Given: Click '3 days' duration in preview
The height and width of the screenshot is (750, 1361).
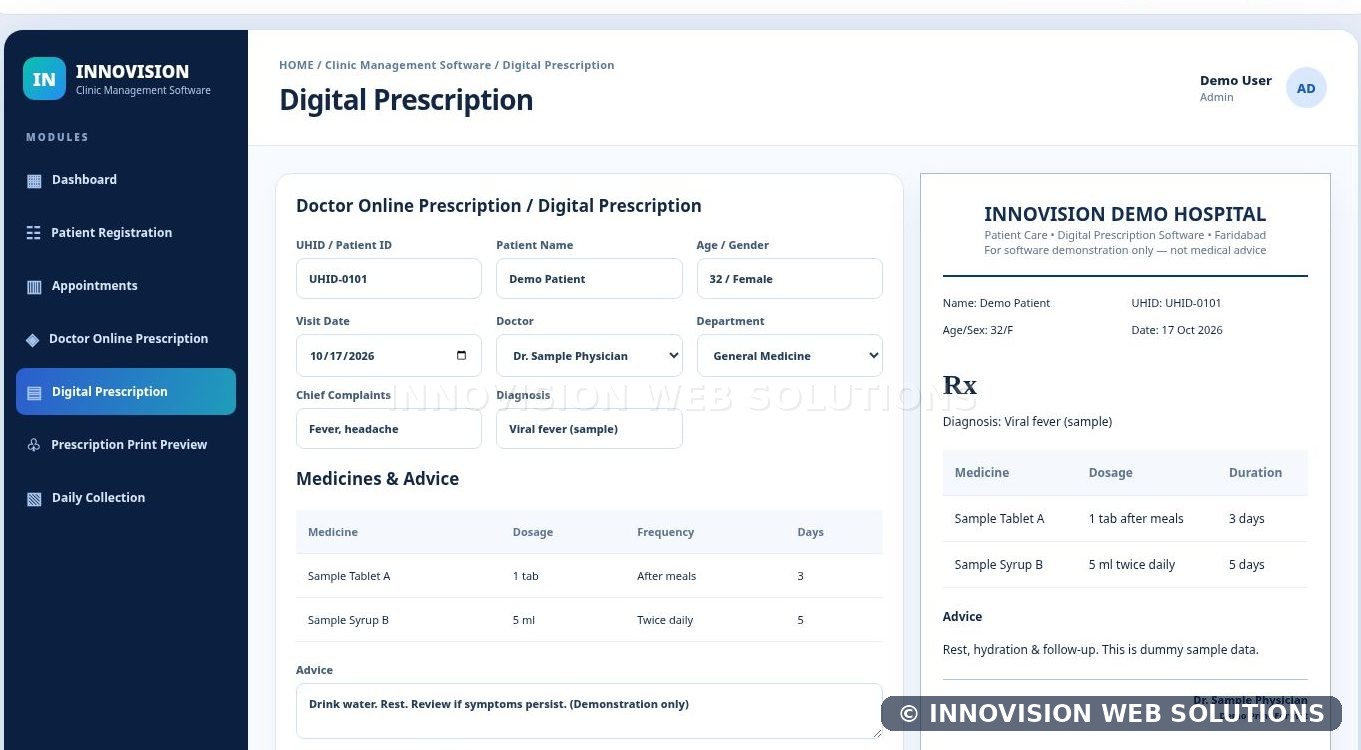Looking at the screenshot, I should pyautogui.click(x=1247, y=519).
